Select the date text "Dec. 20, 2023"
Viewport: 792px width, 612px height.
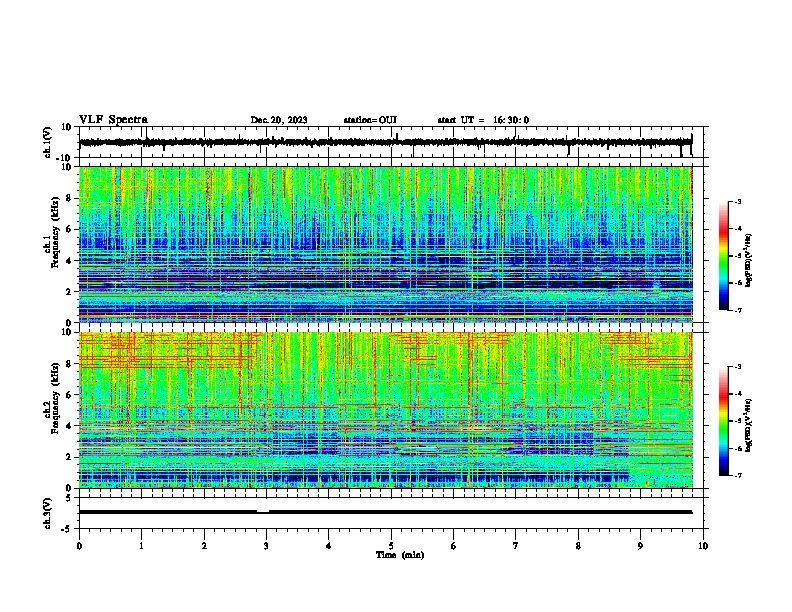click(279, 120)
